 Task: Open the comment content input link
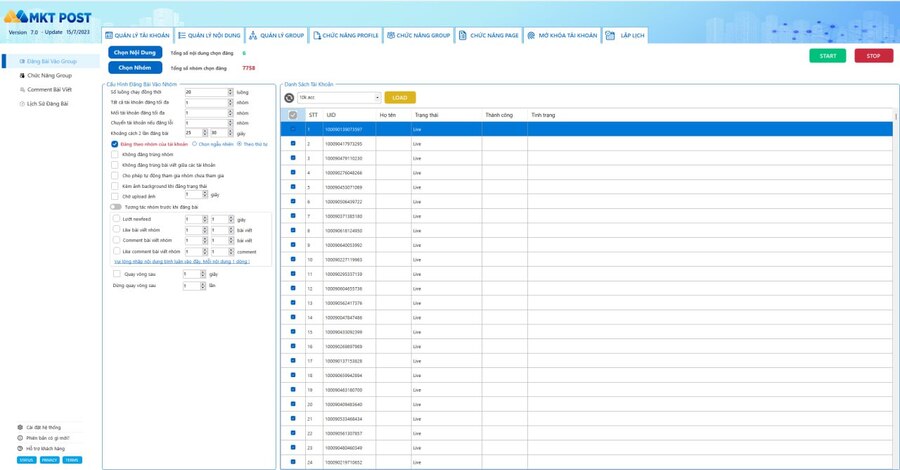pos(182,262)
